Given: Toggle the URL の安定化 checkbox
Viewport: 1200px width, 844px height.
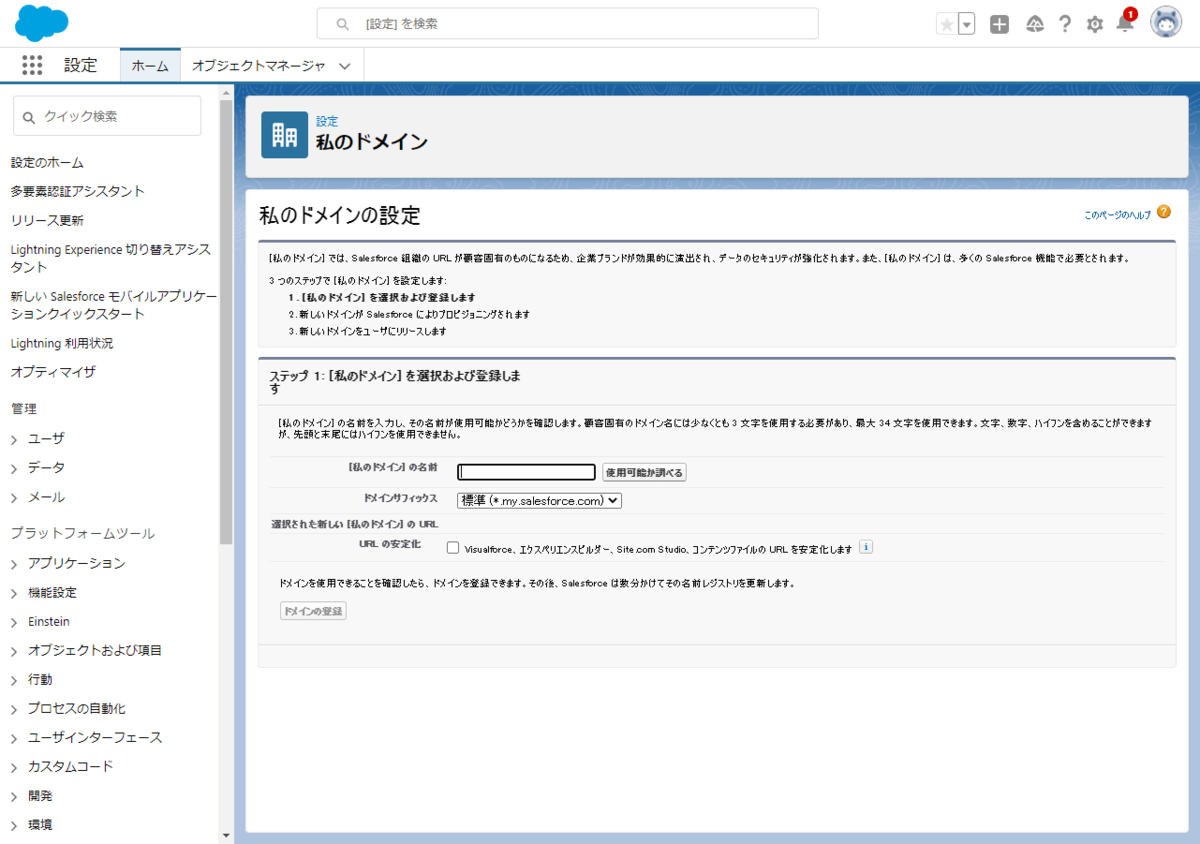Looking at the screenshot, I should [453, 548].
